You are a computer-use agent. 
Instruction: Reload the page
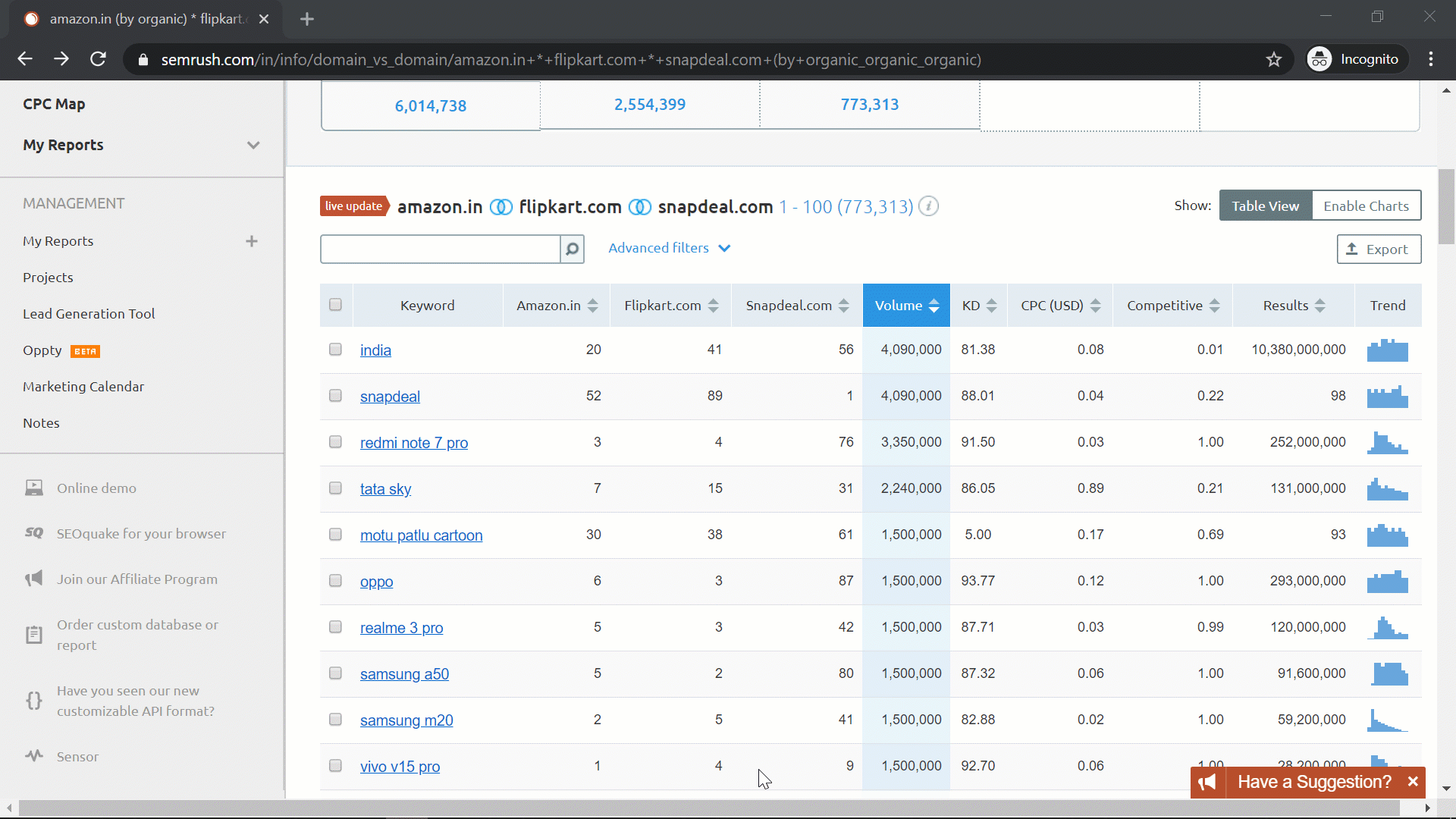(x=98, y=59)
